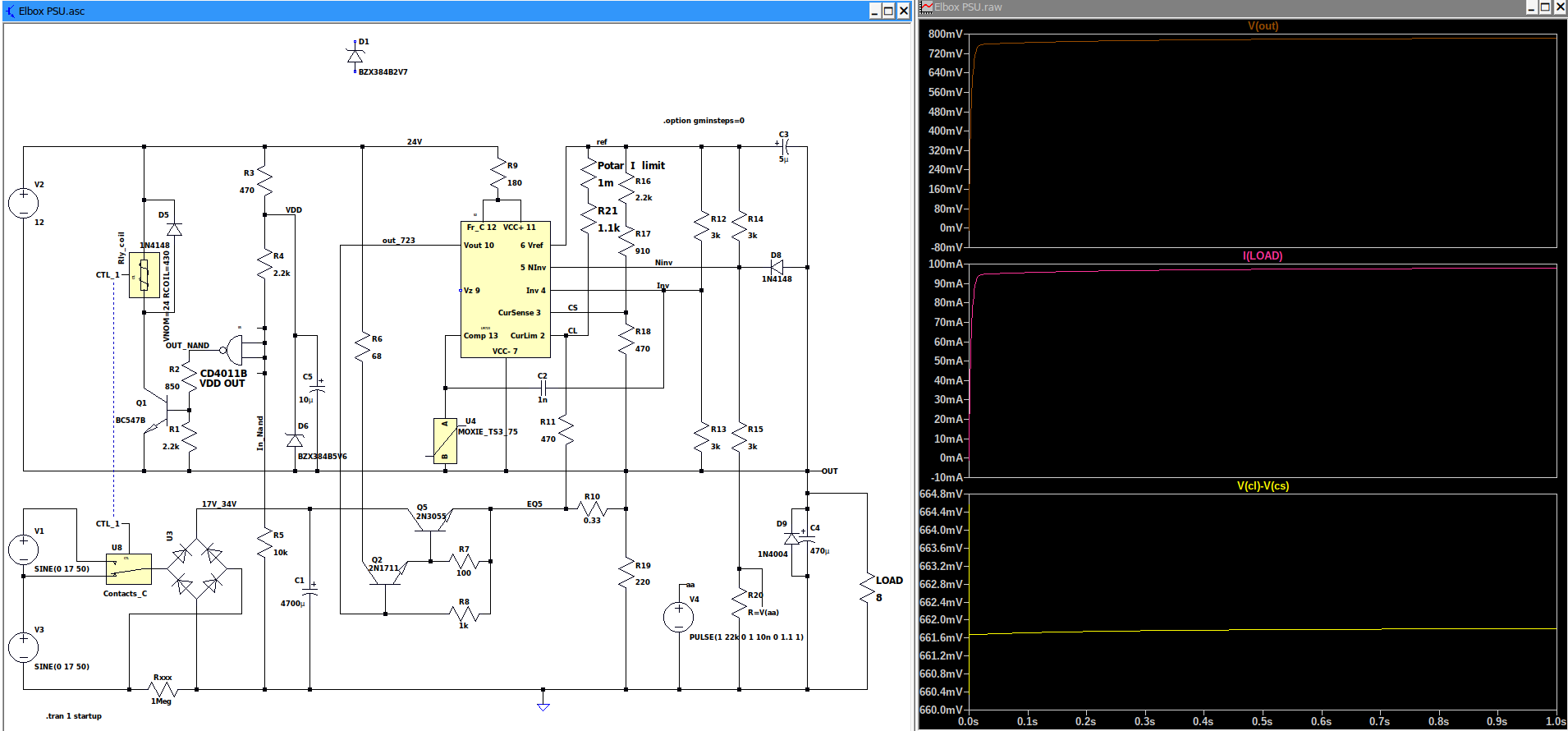Close the Elbox PSU.raw waveform window
Viewport: 1568px width, 731px height.
(x=1560, y=7)
